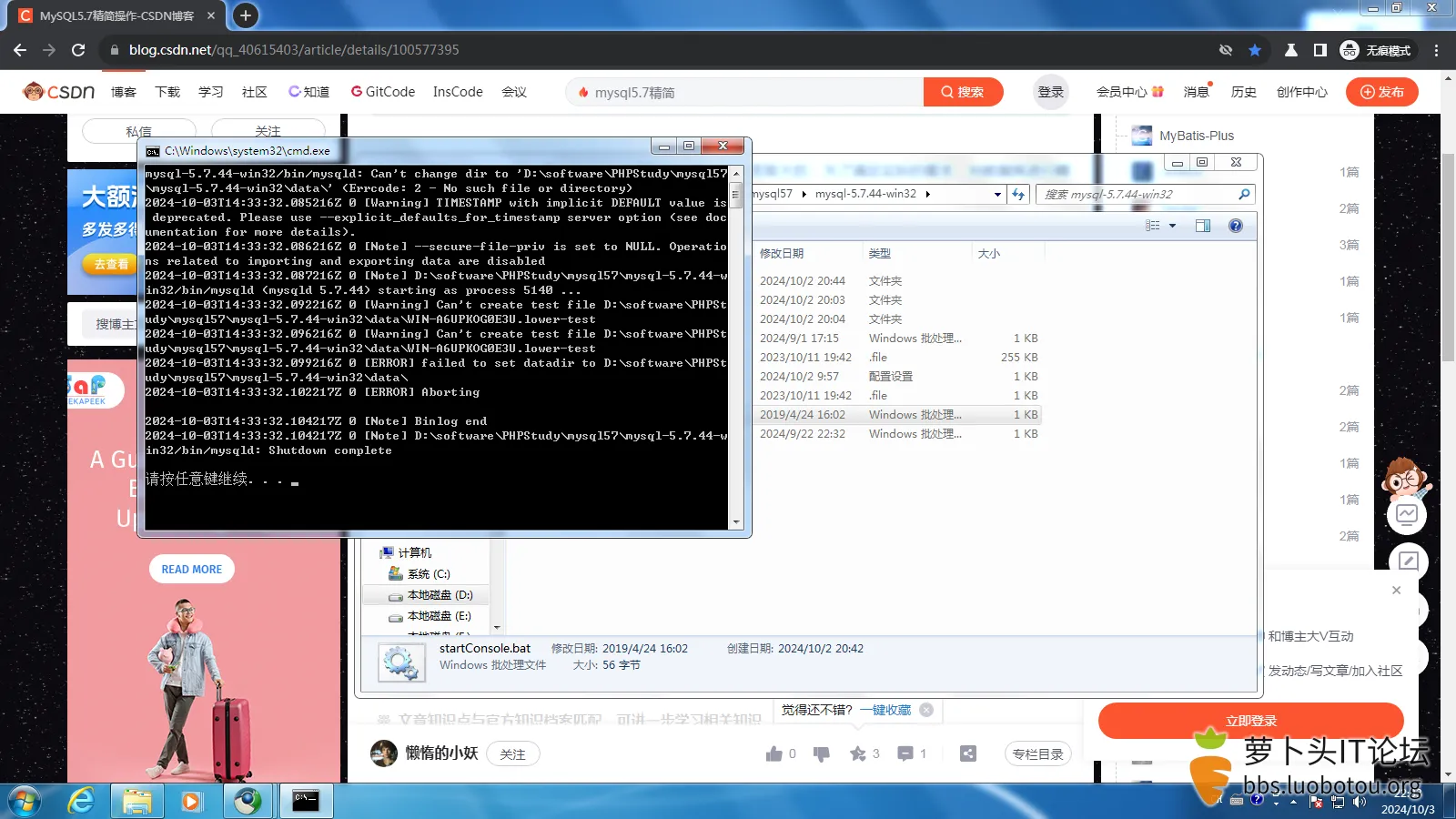Share the article via share icon

tap(968, 753)
